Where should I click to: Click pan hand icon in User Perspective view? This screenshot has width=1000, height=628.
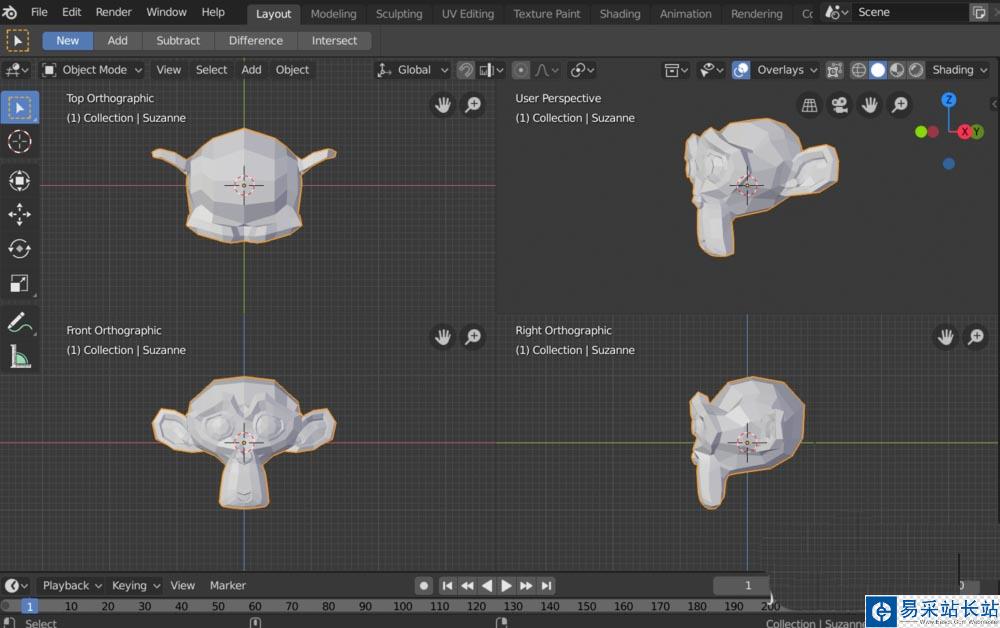coord(870,105)
